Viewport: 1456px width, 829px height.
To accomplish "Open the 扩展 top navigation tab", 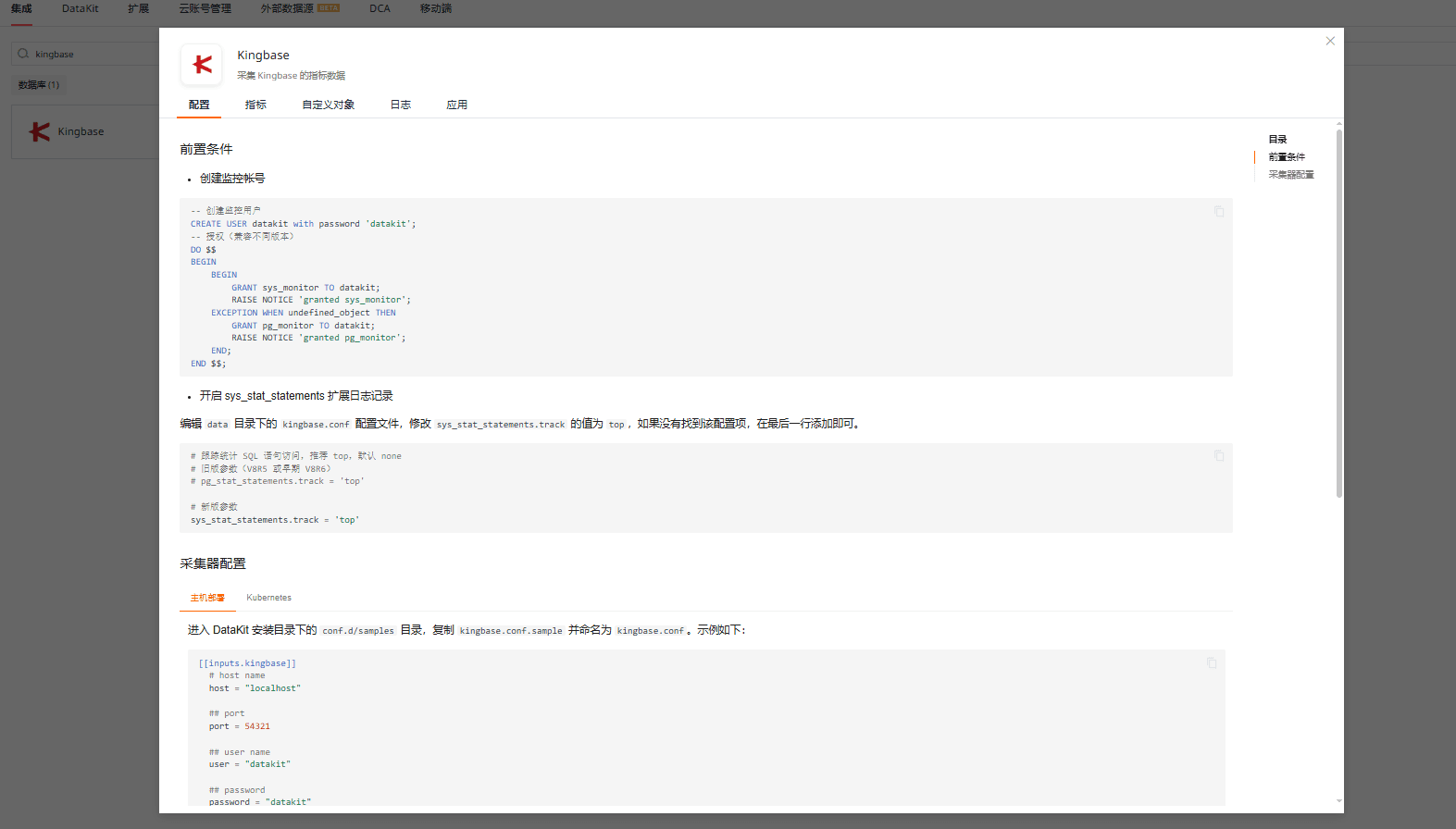I will [138, 8].
